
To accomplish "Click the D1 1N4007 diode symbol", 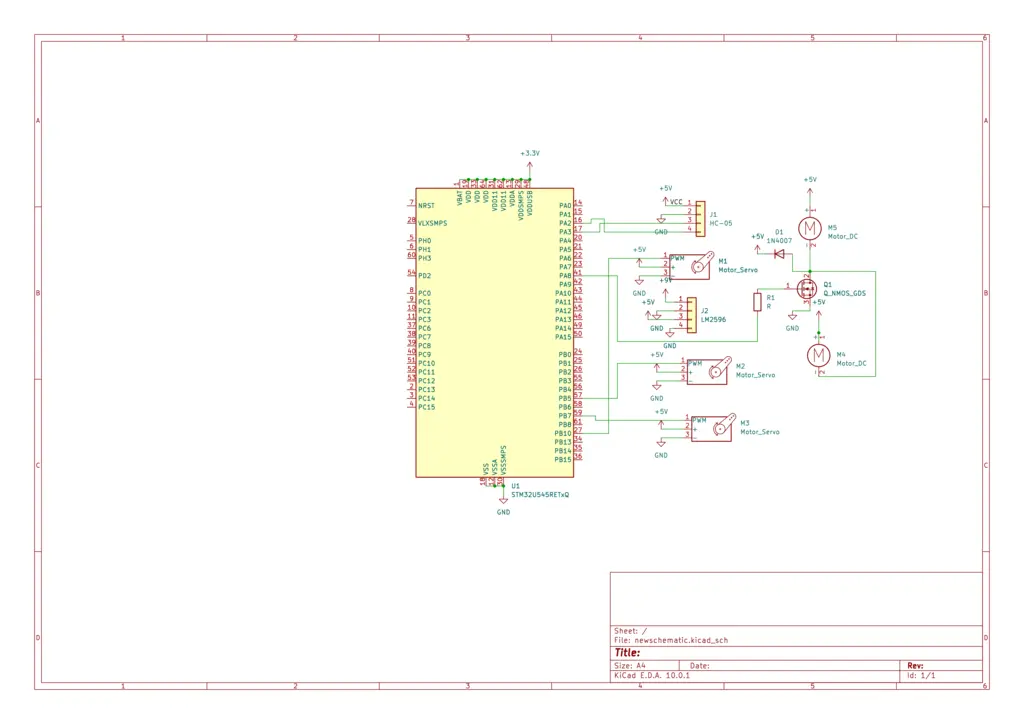I will (779, 254).
